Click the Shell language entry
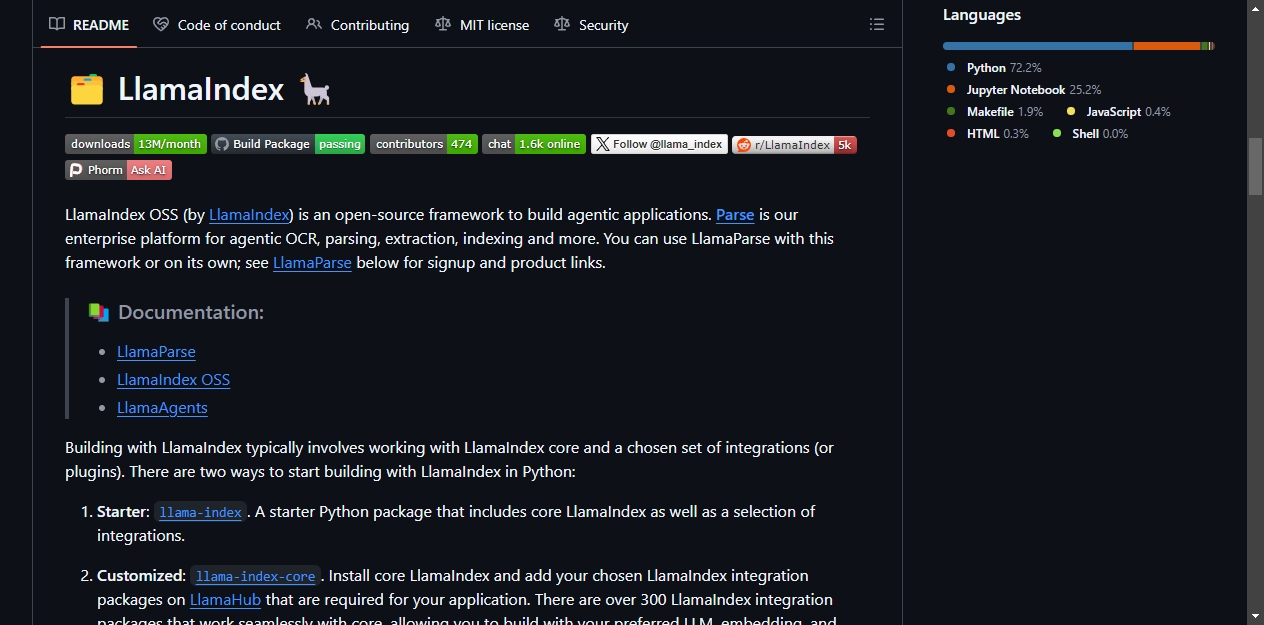Screen dimensions: 1264x625 [x=1089, y=134]
